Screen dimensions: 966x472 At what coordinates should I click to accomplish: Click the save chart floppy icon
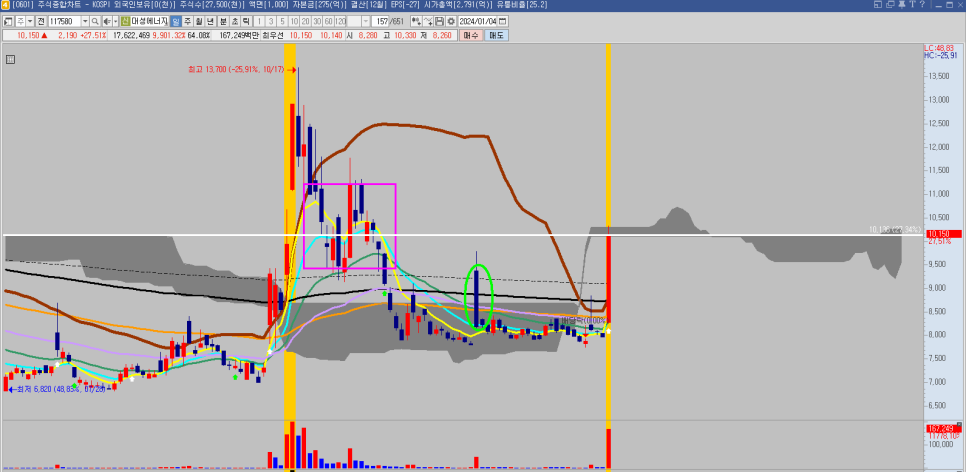[439, 21]
